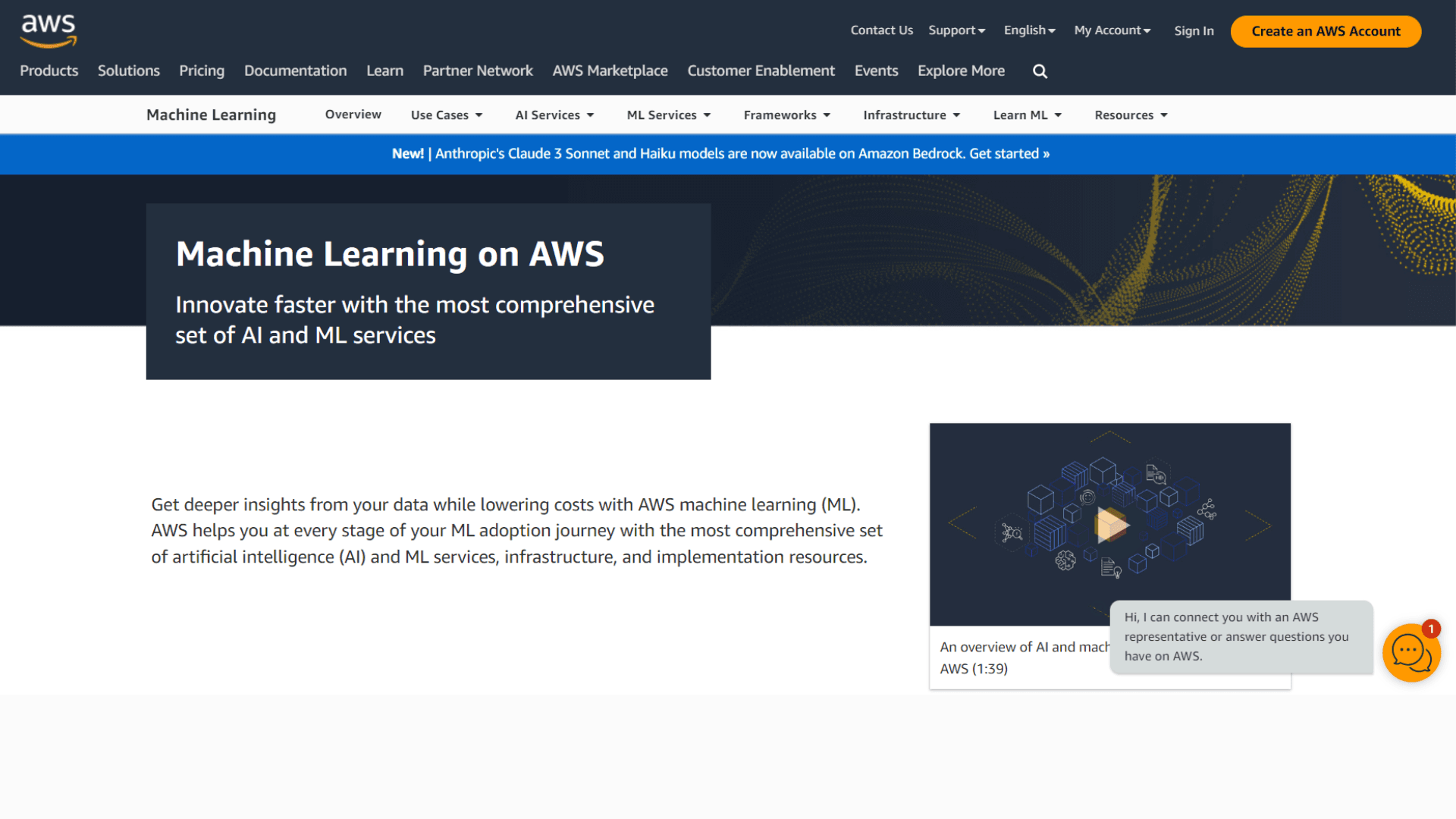
Task: Expand the ML Services dropdown
Action: point(667,115)
